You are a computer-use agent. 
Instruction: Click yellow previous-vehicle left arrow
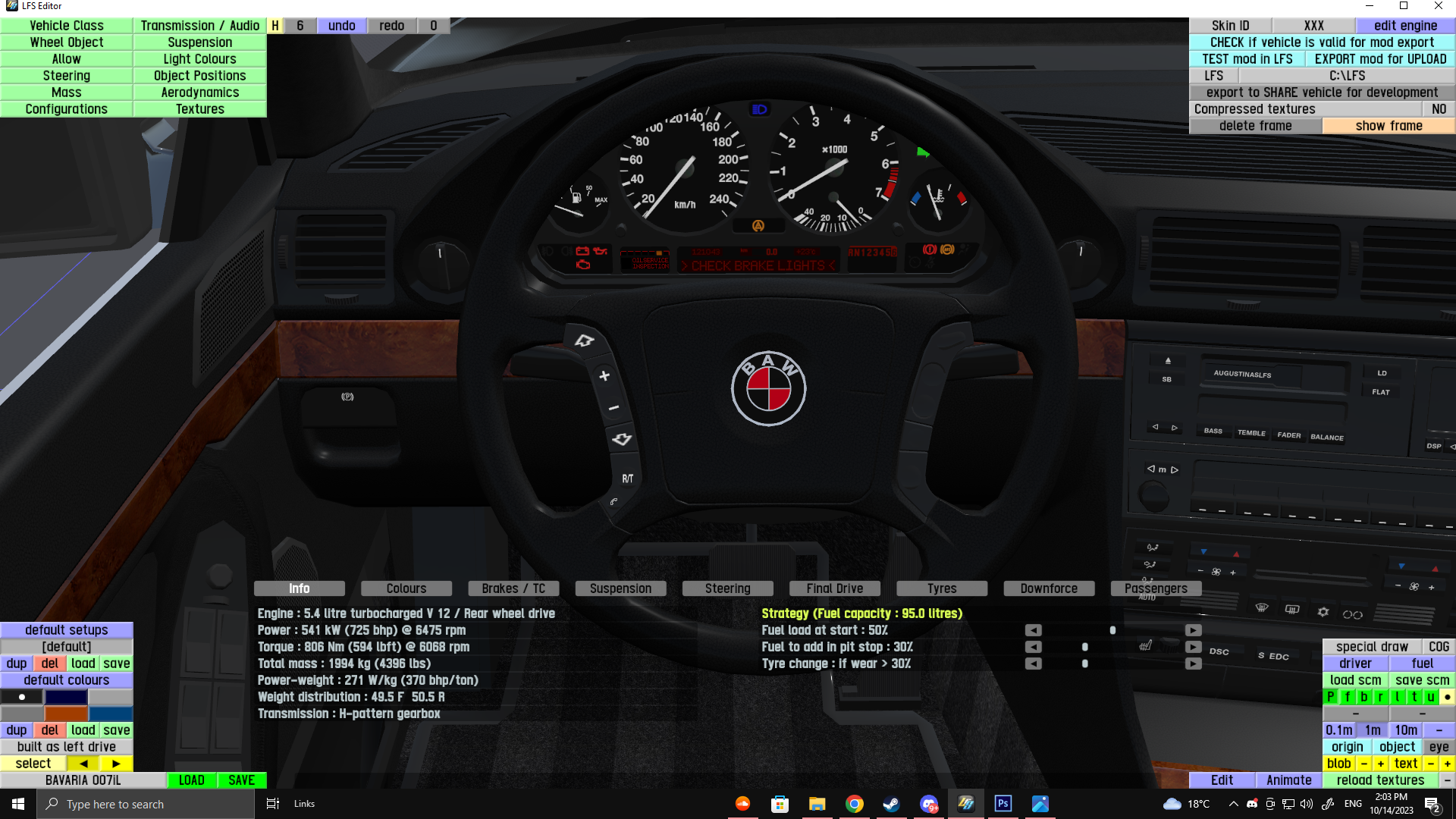[83, 764]
